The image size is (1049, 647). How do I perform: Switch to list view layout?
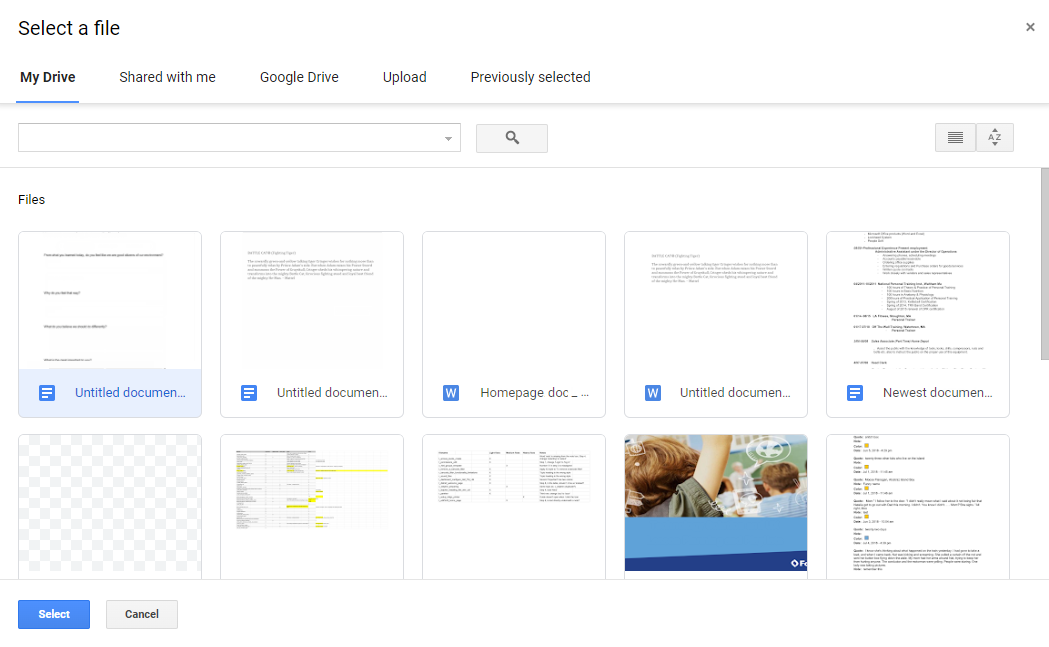point(954,137)
